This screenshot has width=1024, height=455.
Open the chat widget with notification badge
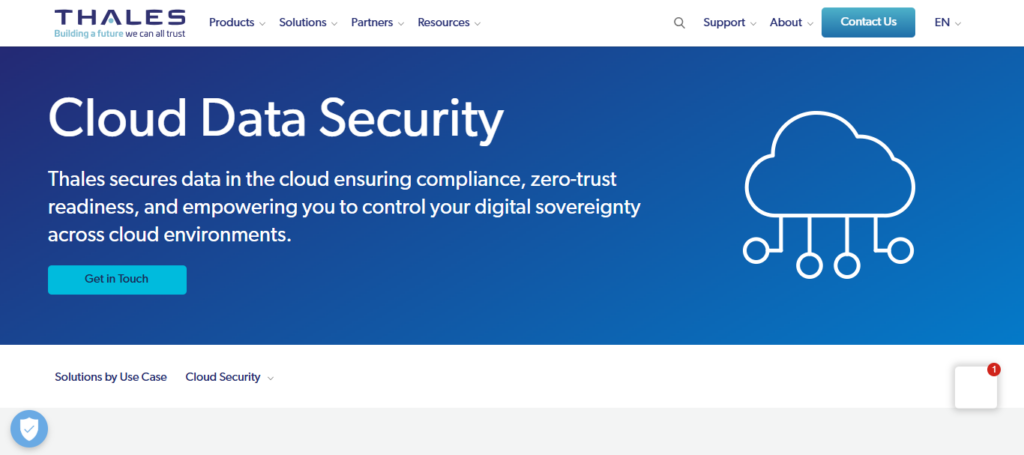(976, 386)
